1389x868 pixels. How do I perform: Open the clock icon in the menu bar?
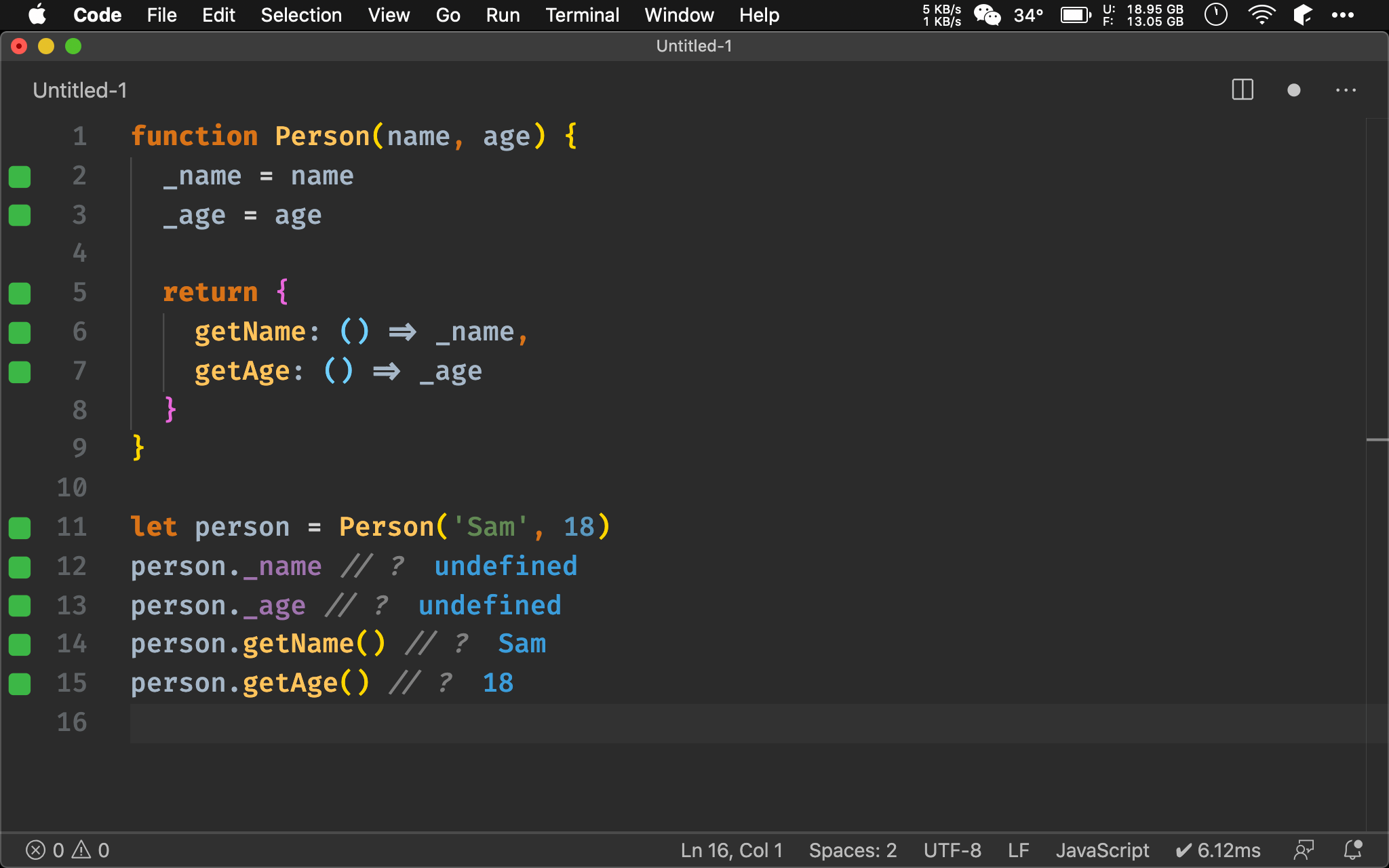1215,15
